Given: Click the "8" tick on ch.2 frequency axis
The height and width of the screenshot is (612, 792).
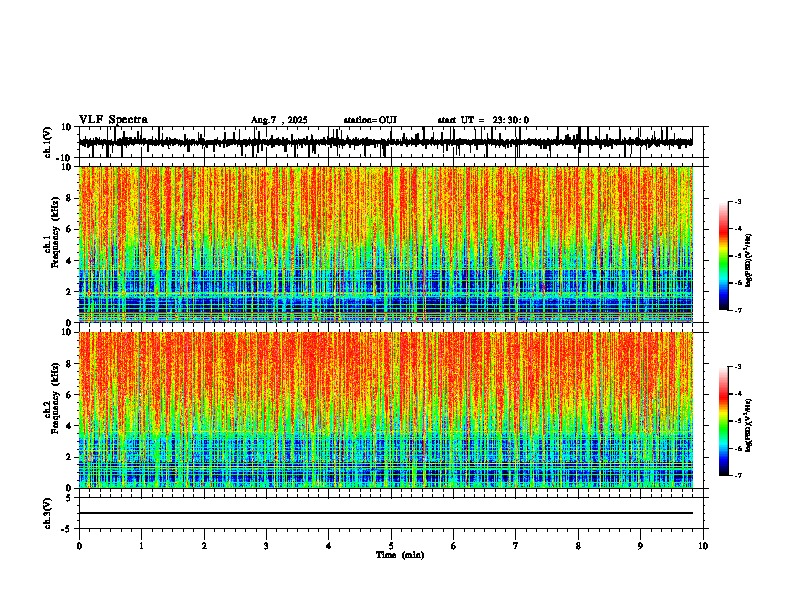Looking at the screenshot, I should 70,363.
